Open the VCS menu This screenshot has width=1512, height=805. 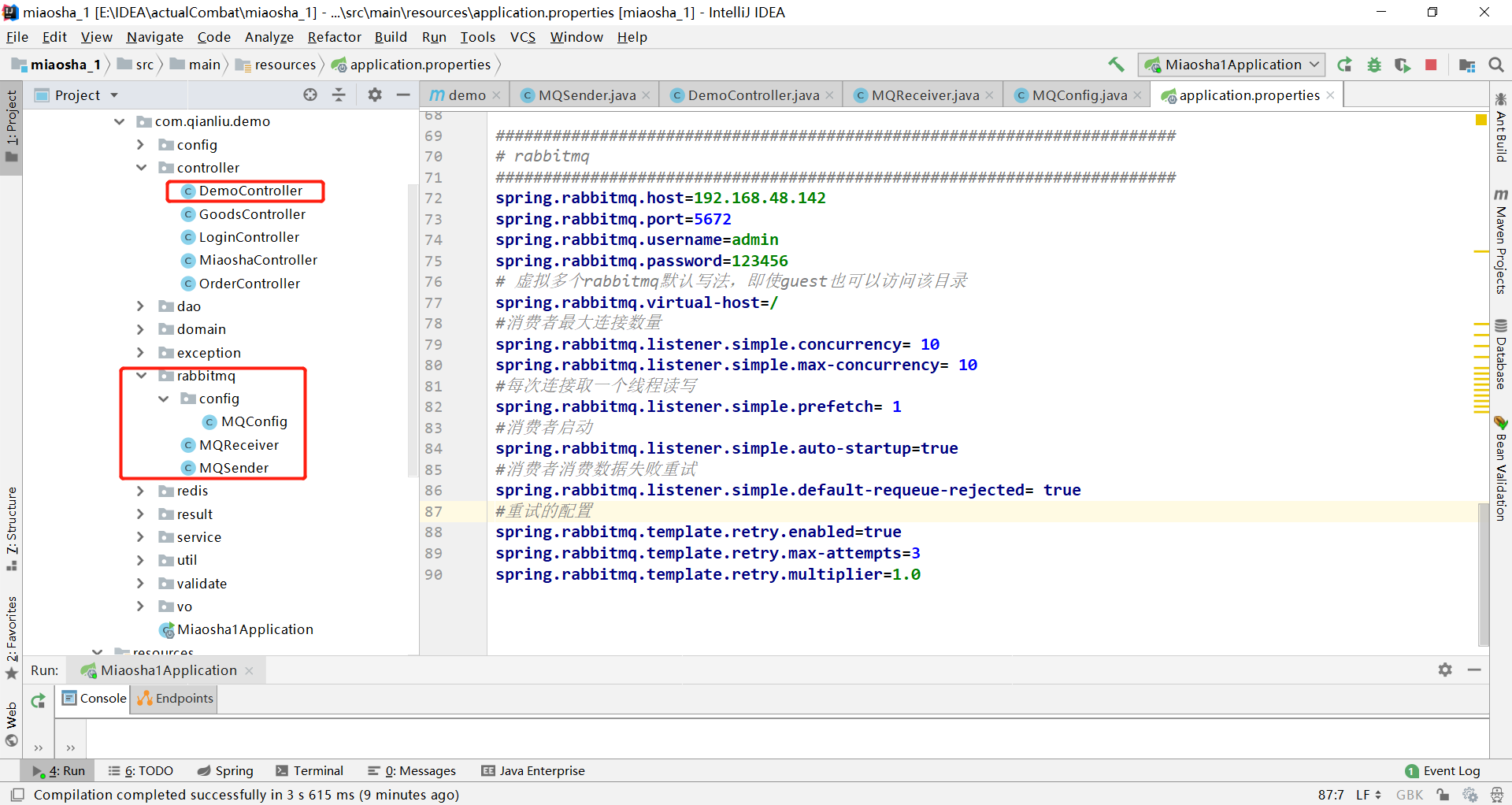click(523, 37)
